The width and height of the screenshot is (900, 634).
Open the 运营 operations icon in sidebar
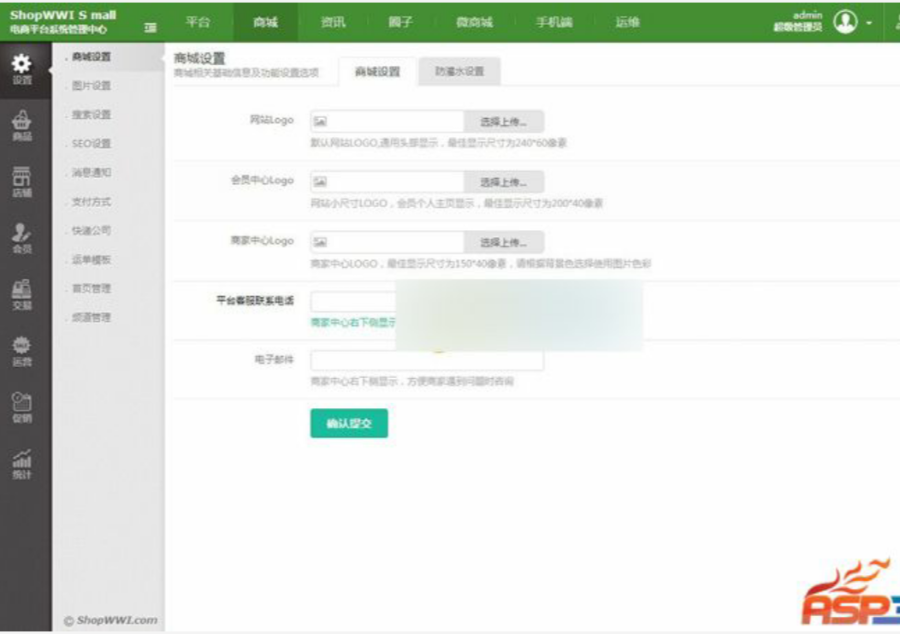[22, 351]
